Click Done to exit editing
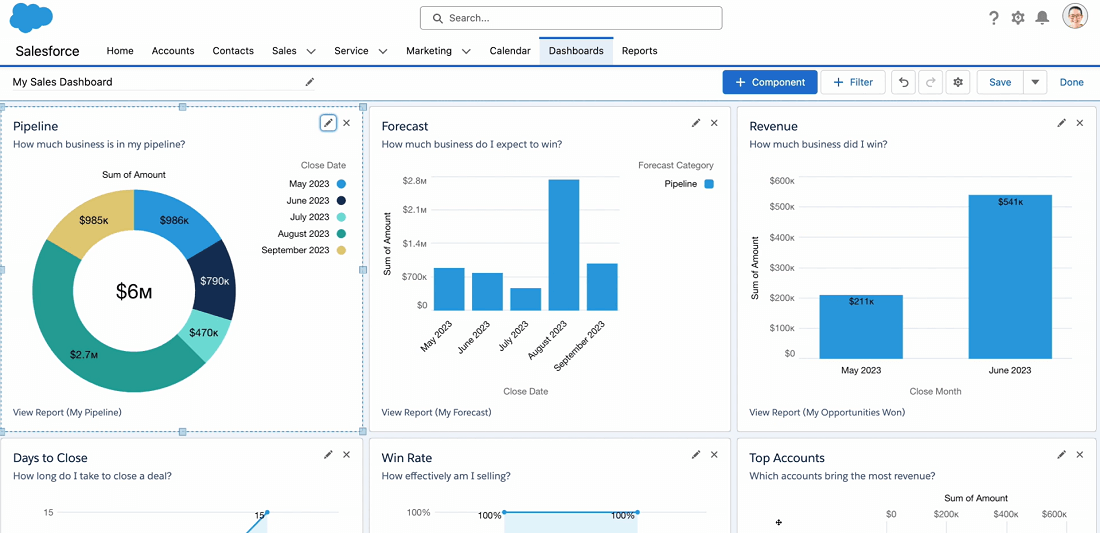 [x=1072, y=82]
